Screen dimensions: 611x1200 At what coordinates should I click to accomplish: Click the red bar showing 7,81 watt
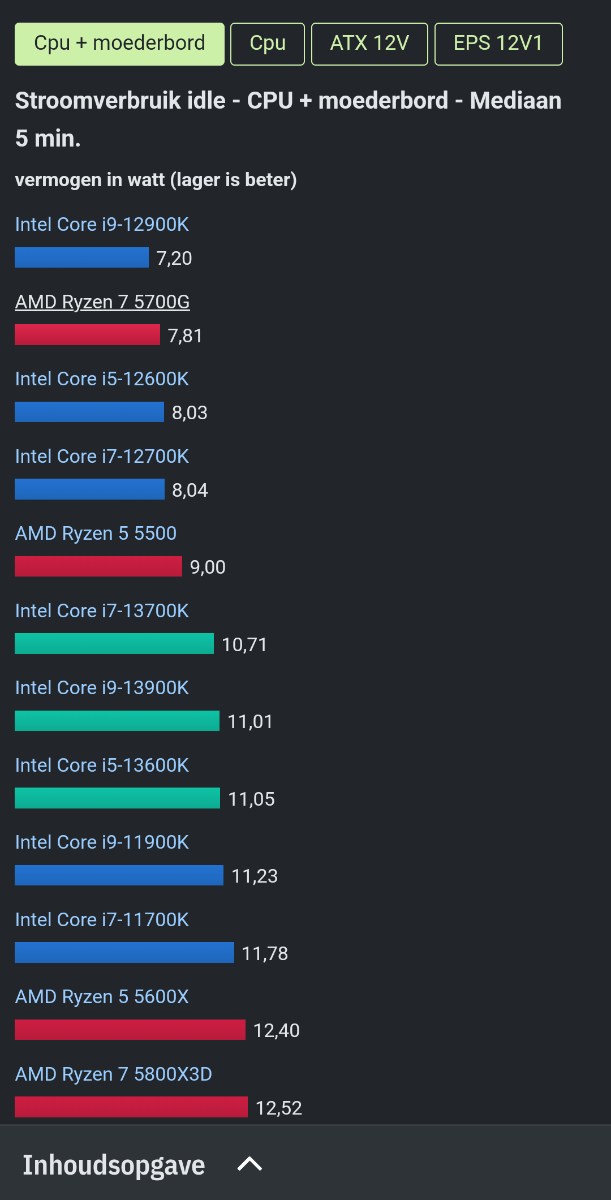tap(87, 335)
